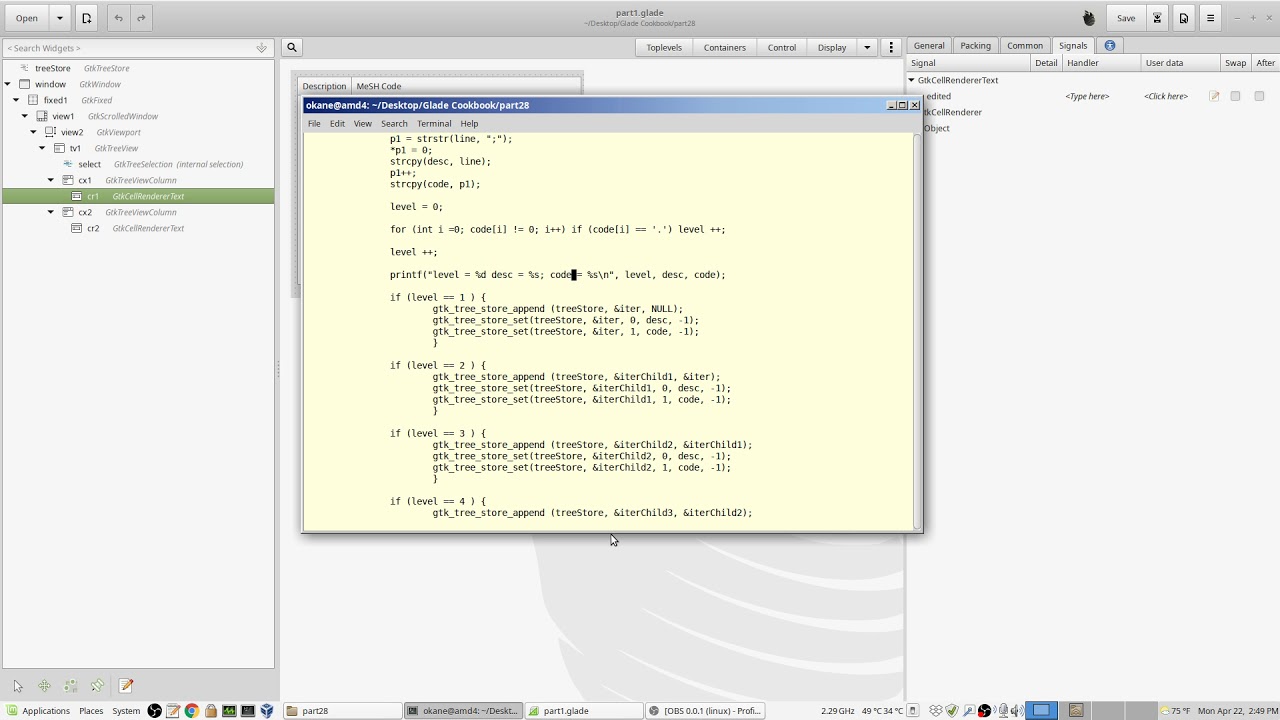Open the system monitor panel launcher
1280x720 pixels.
point(229,711)
